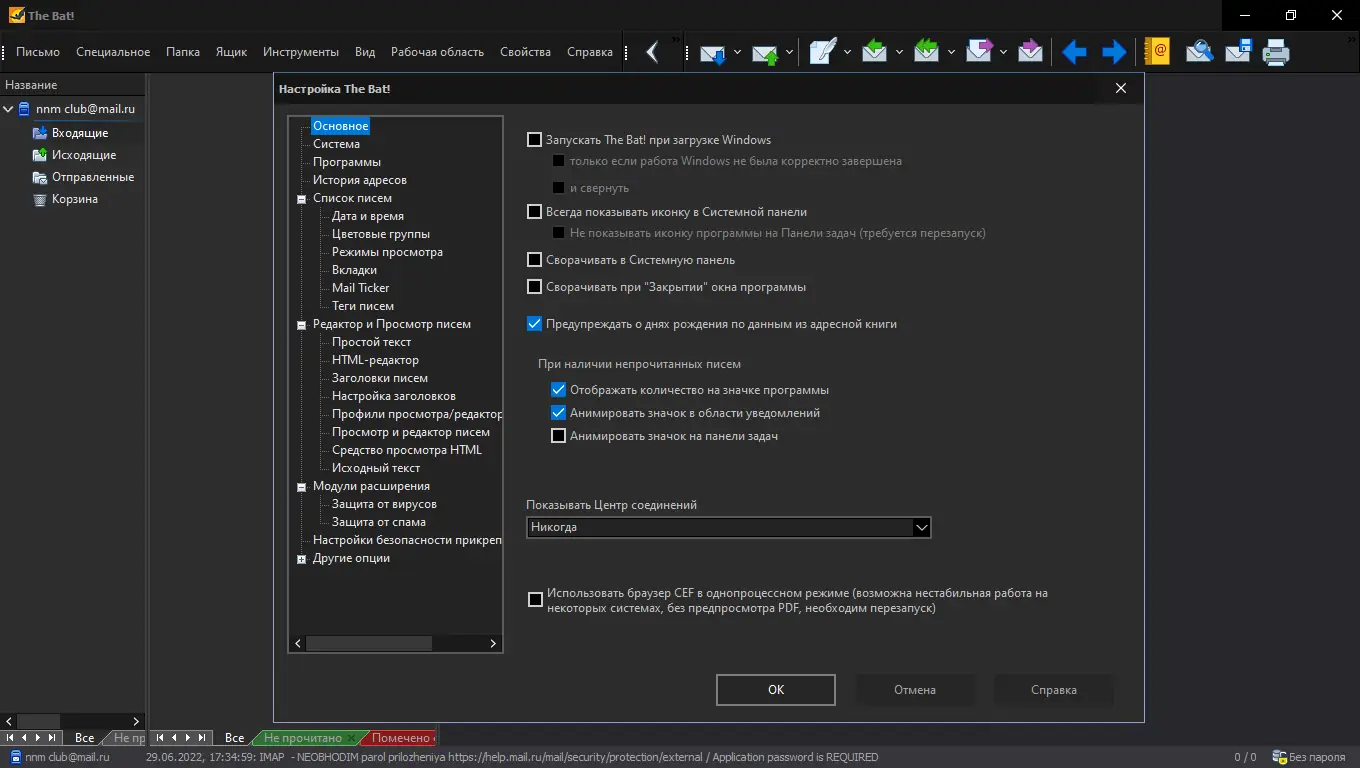The image size is (1360, 768).
Task: Click the Отправленные folder icon
Action: (x=40, y=177)
